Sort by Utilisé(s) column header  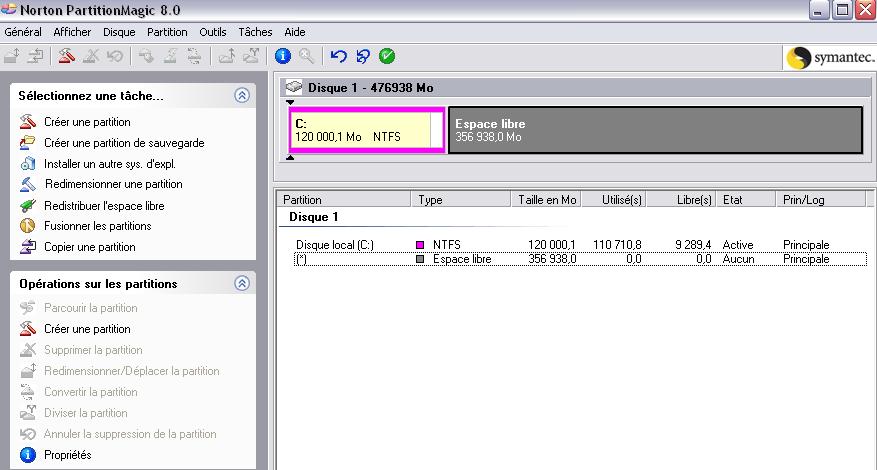614,199
